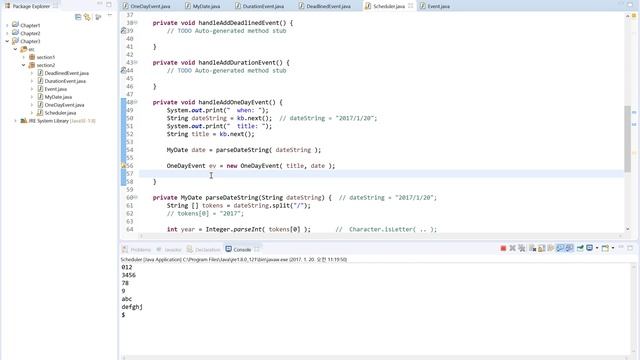Click the 'Chapter3' project label
The width and height of the screenshot is (640, 360).
[x=30, y=41]
